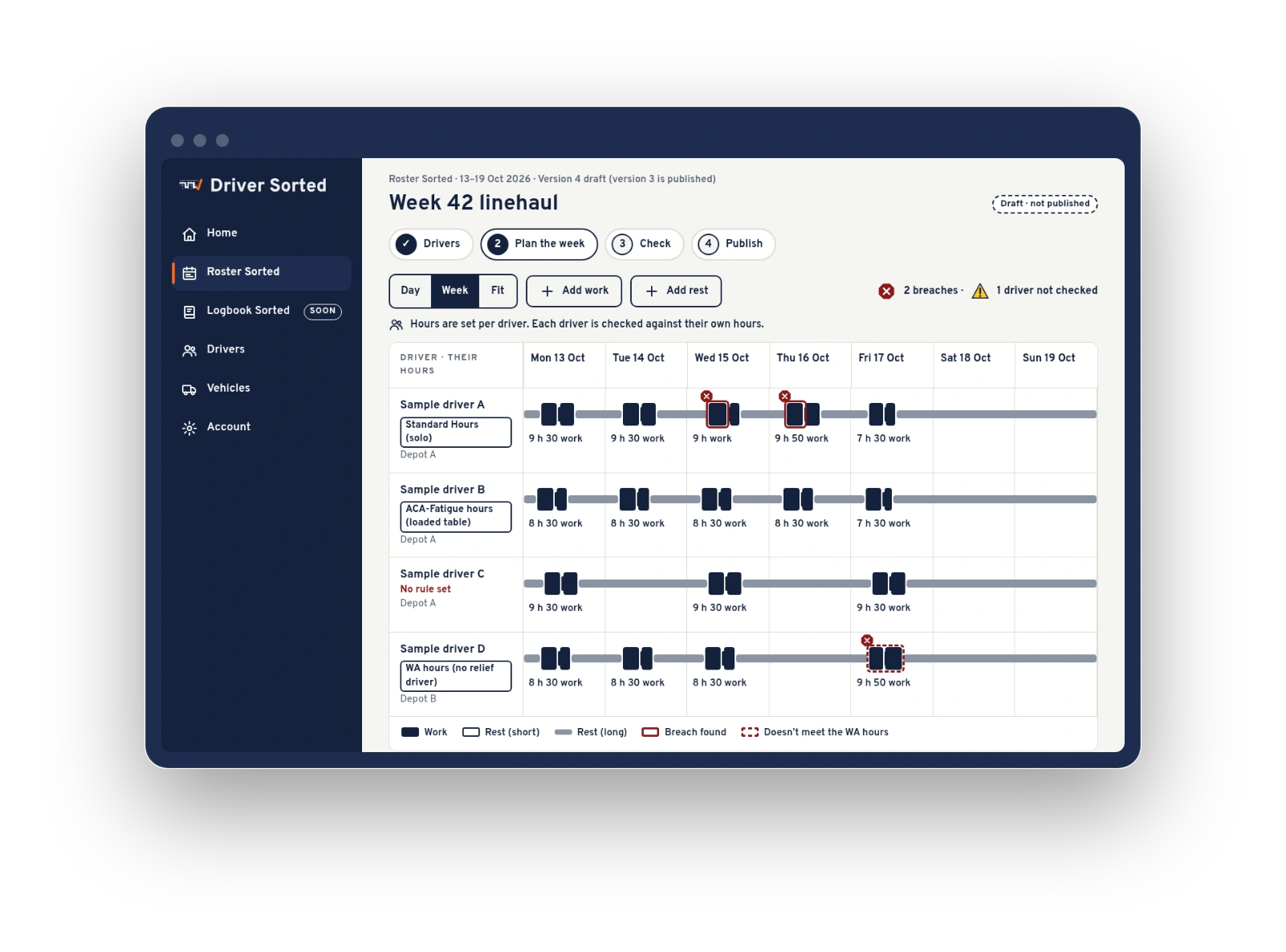The image size is (1286, 952).
Task: Click the Roster Sorted calendar icon
Action: 189,273
